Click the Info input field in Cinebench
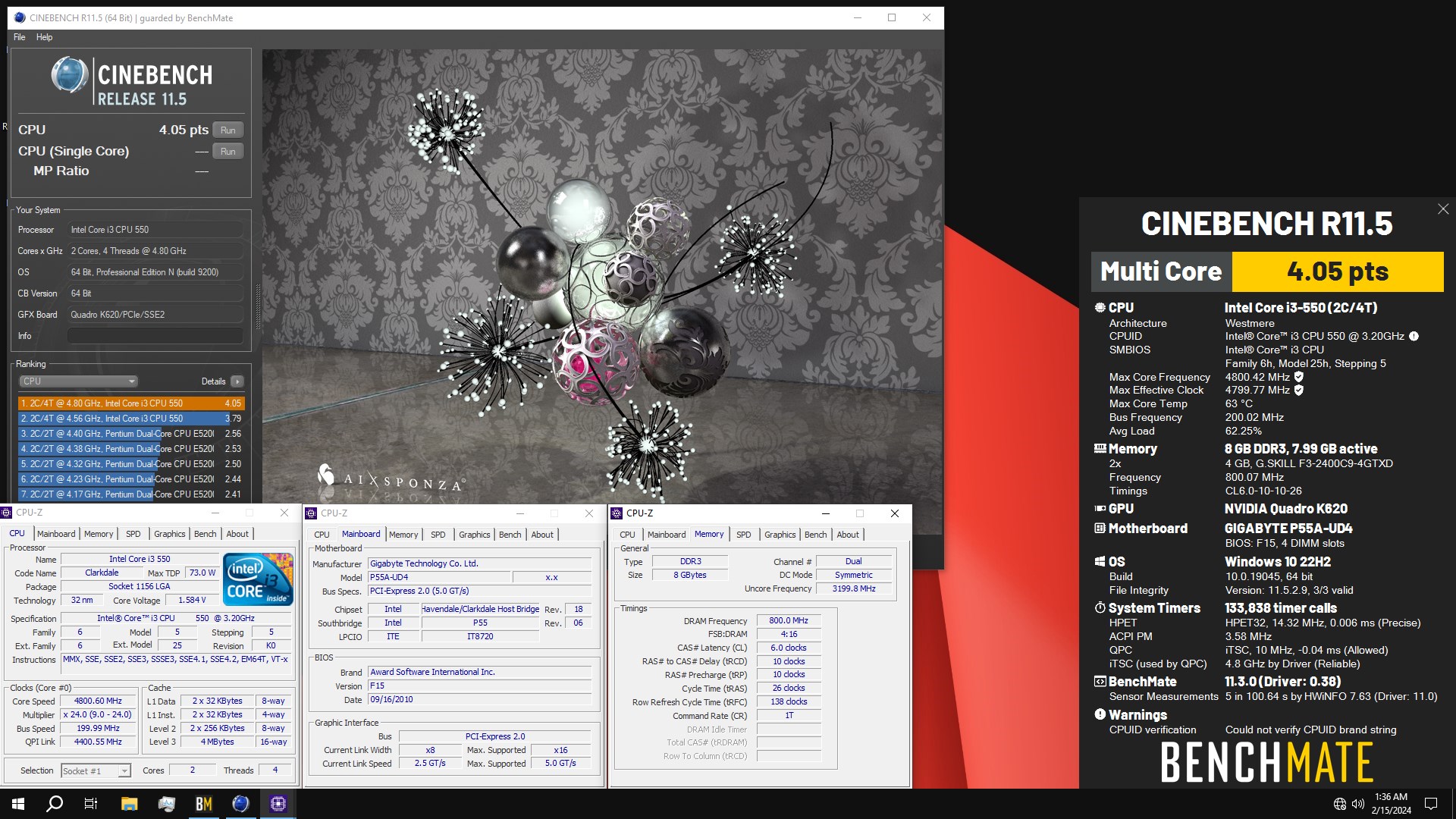The image size is (1456, 819). point(155,336)
